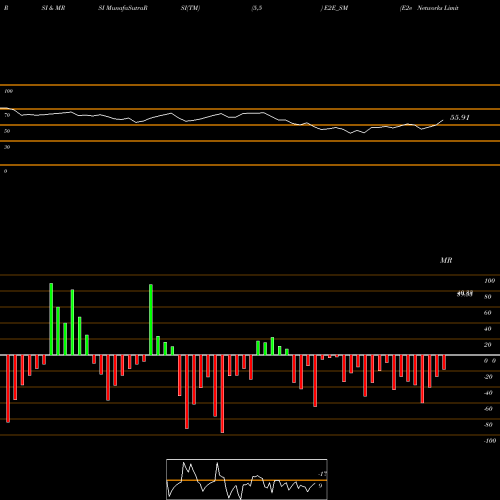Click the '-100' axis label on MR chart
500x500 pixels.
click(490, 441)
